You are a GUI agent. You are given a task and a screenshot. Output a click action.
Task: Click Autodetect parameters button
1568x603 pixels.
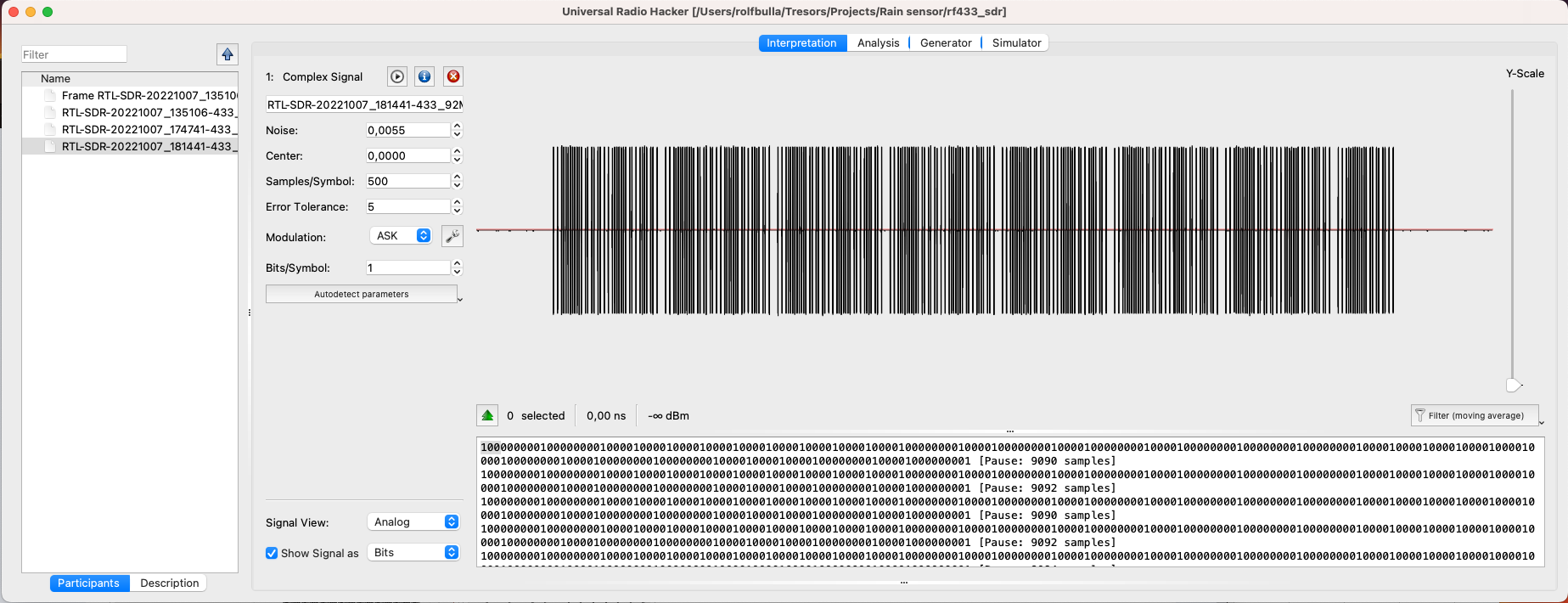point(362,294)
